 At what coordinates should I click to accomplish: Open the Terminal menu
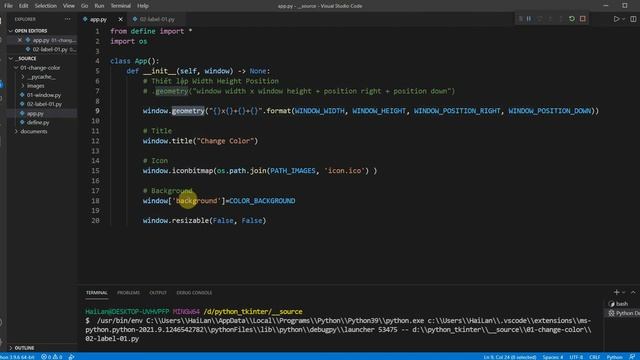click(x=121, y=6)
